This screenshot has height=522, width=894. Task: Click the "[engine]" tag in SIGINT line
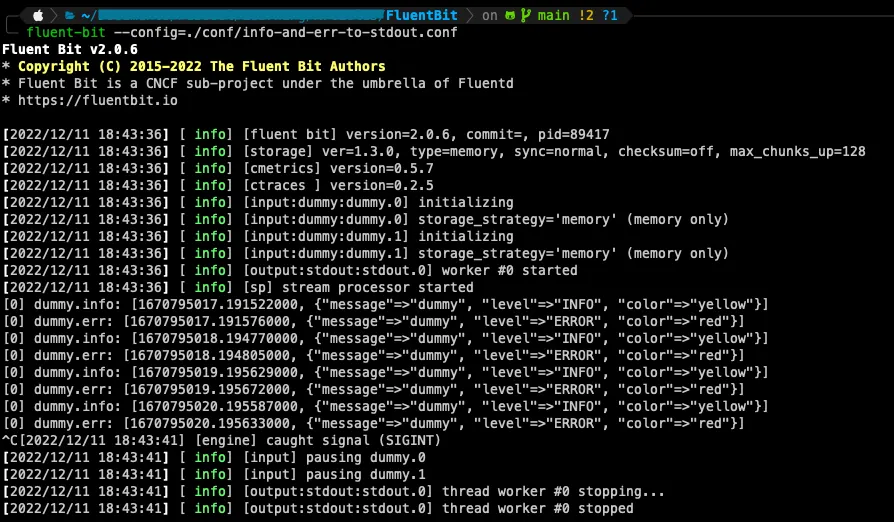coord(226,441)
